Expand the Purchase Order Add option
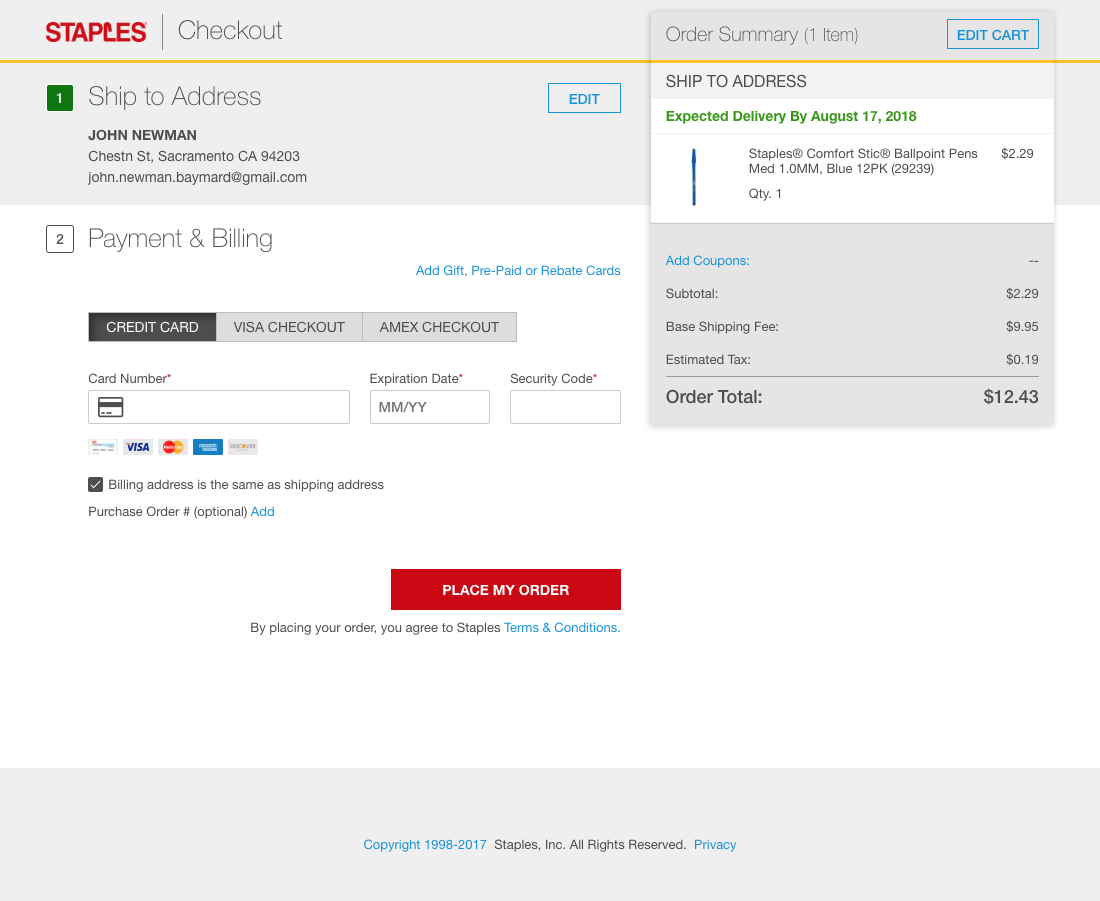 (x=262, y=511)
